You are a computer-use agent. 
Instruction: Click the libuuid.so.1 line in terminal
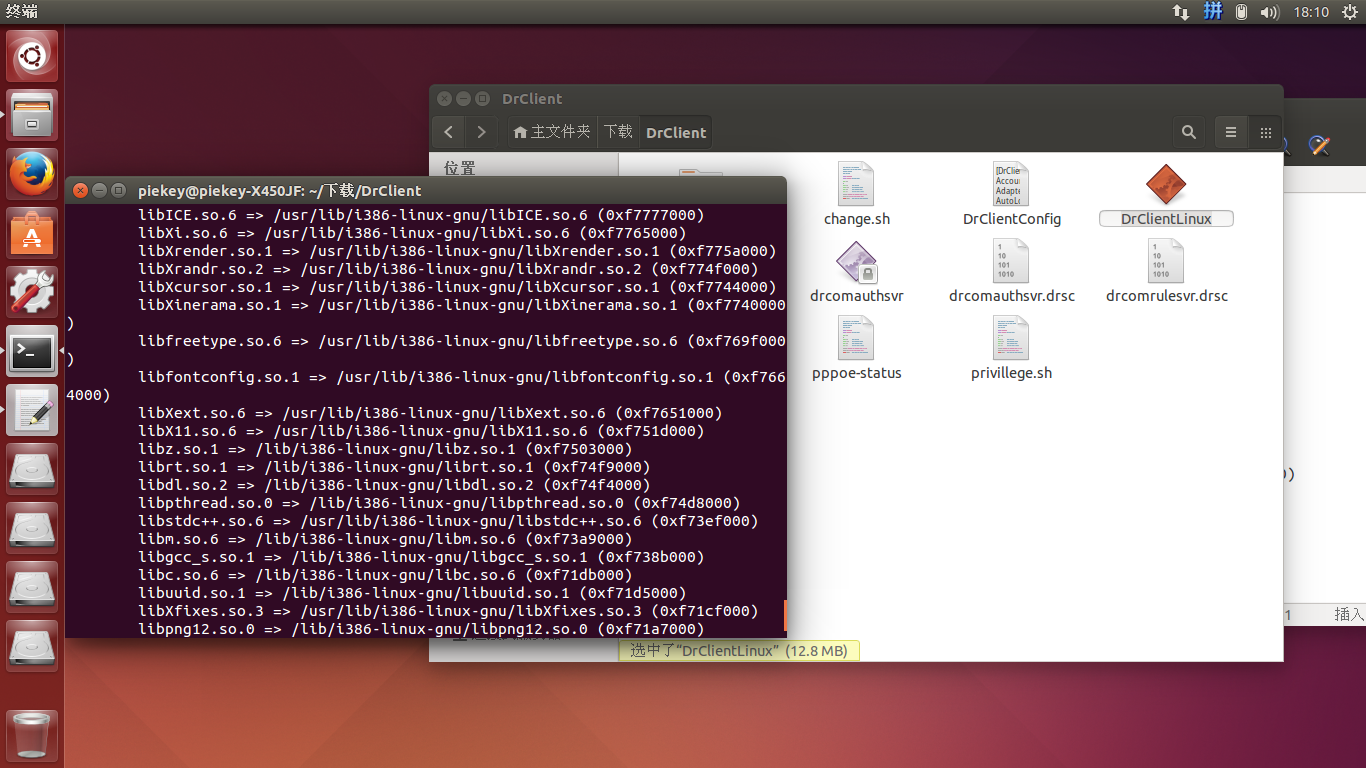click(412, 593)
